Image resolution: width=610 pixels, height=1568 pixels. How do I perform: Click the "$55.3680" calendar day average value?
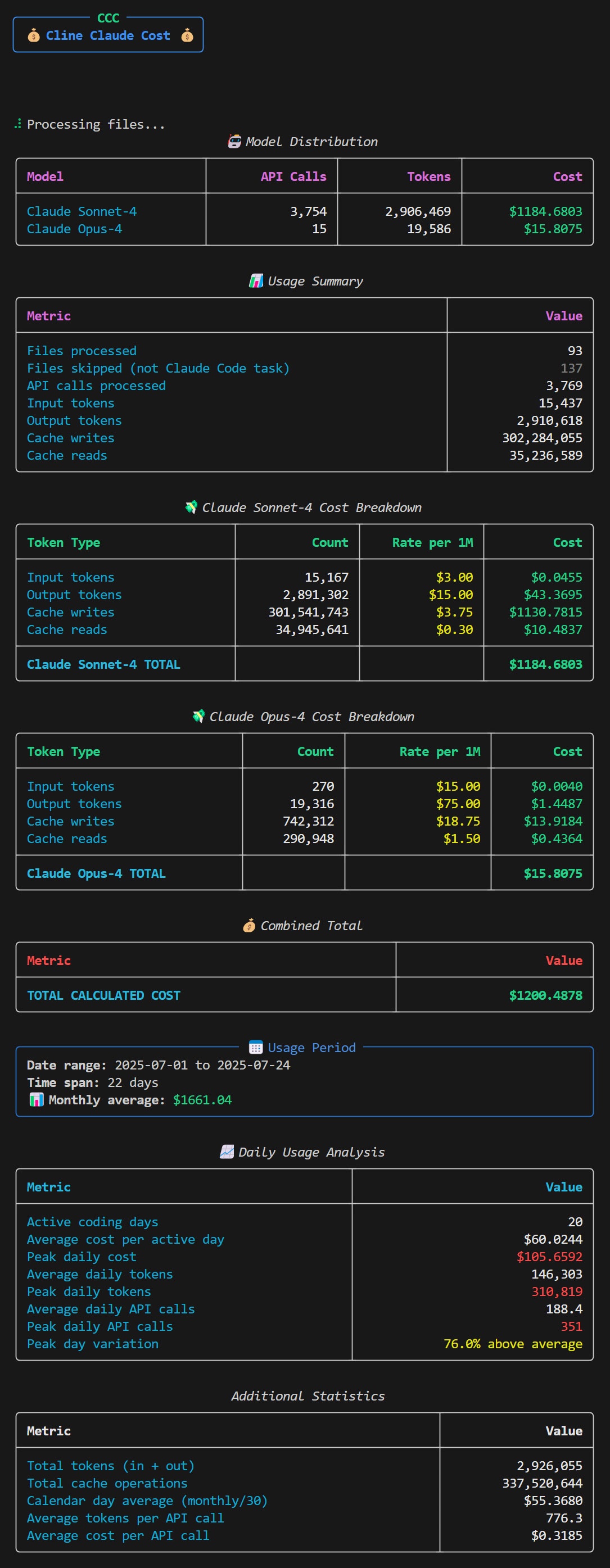(x=553, y=1501)
